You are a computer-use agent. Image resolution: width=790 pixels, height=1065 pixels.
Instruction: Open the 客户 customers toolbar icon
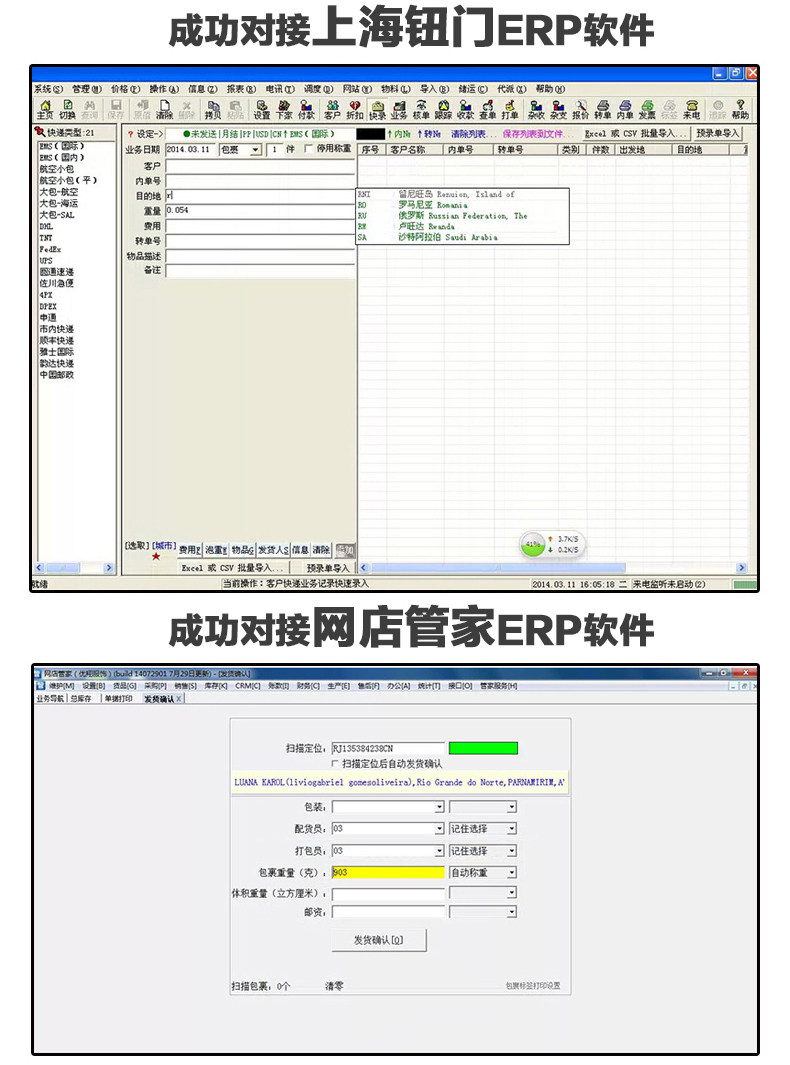[x=332, y=109]
